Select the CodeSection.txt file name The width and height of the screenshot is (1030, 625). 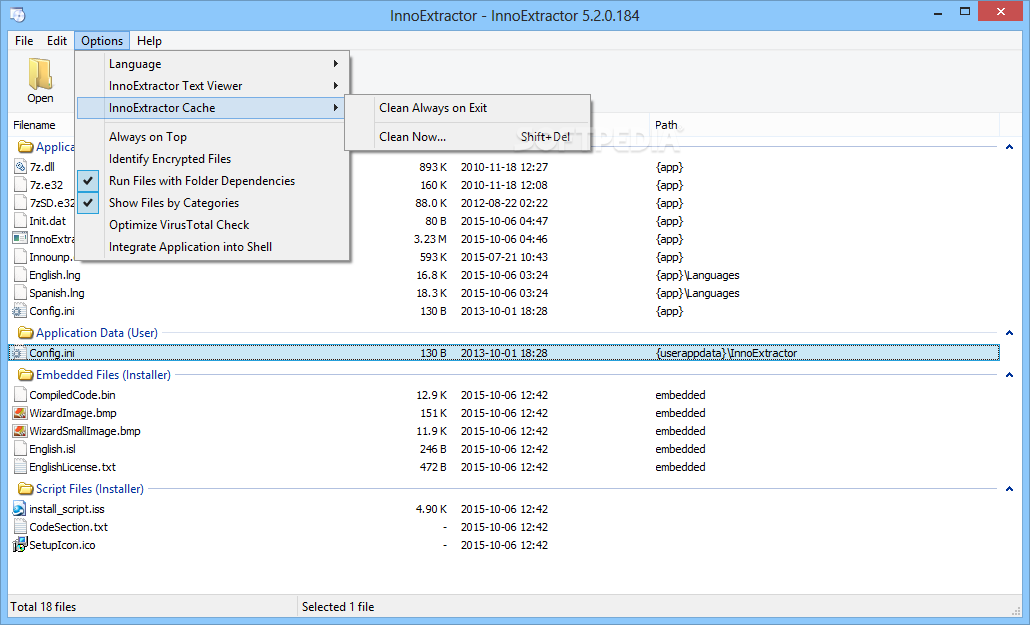pos(68,527)
